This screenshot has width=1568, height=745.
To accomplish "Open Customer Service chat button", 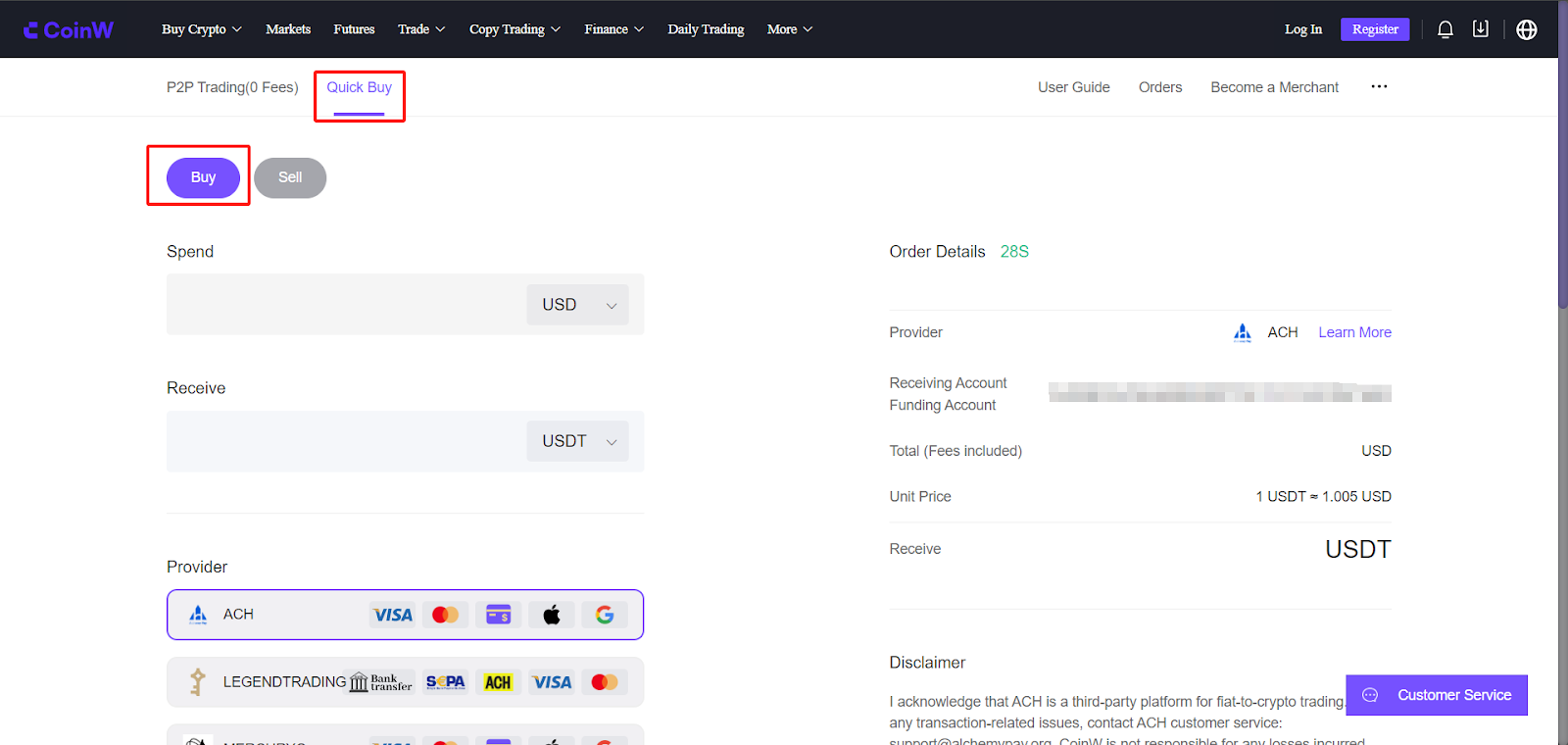I will coord(1437,695).
